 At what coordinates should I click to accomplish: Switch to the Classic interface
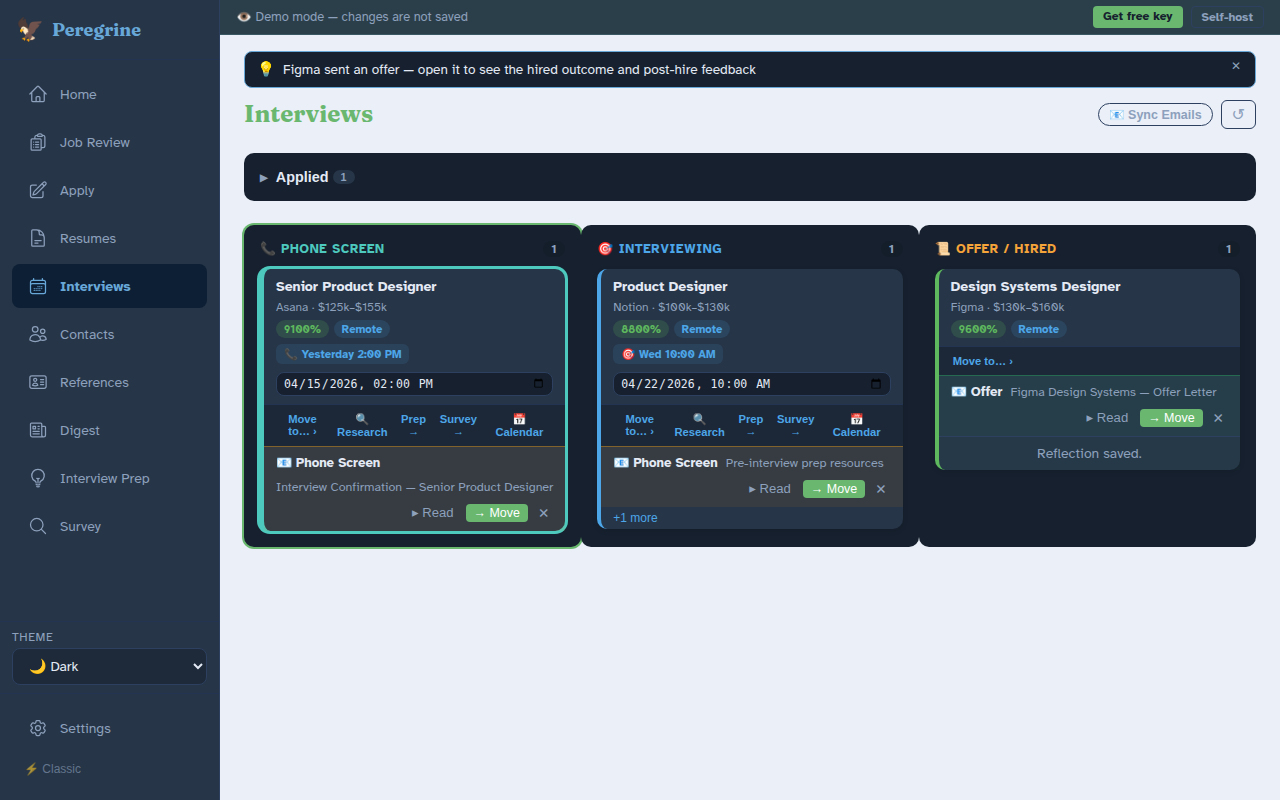53,769
